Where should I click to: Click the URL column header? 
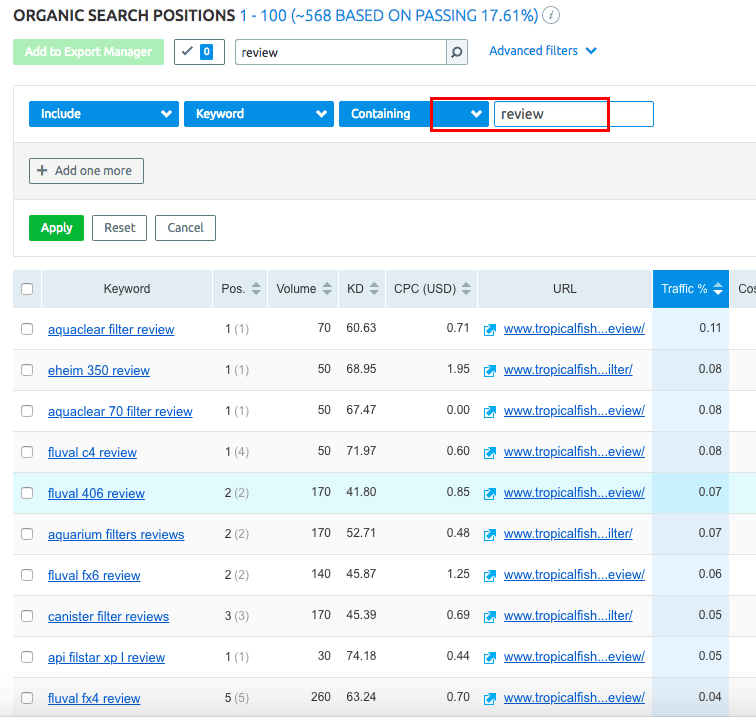[x=565, y=289]
